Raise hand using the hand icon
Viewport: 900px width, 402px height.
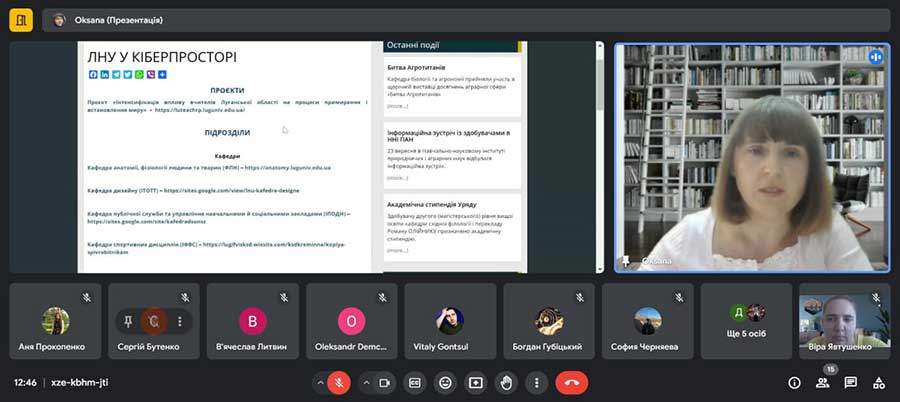[x=506, y=382]
